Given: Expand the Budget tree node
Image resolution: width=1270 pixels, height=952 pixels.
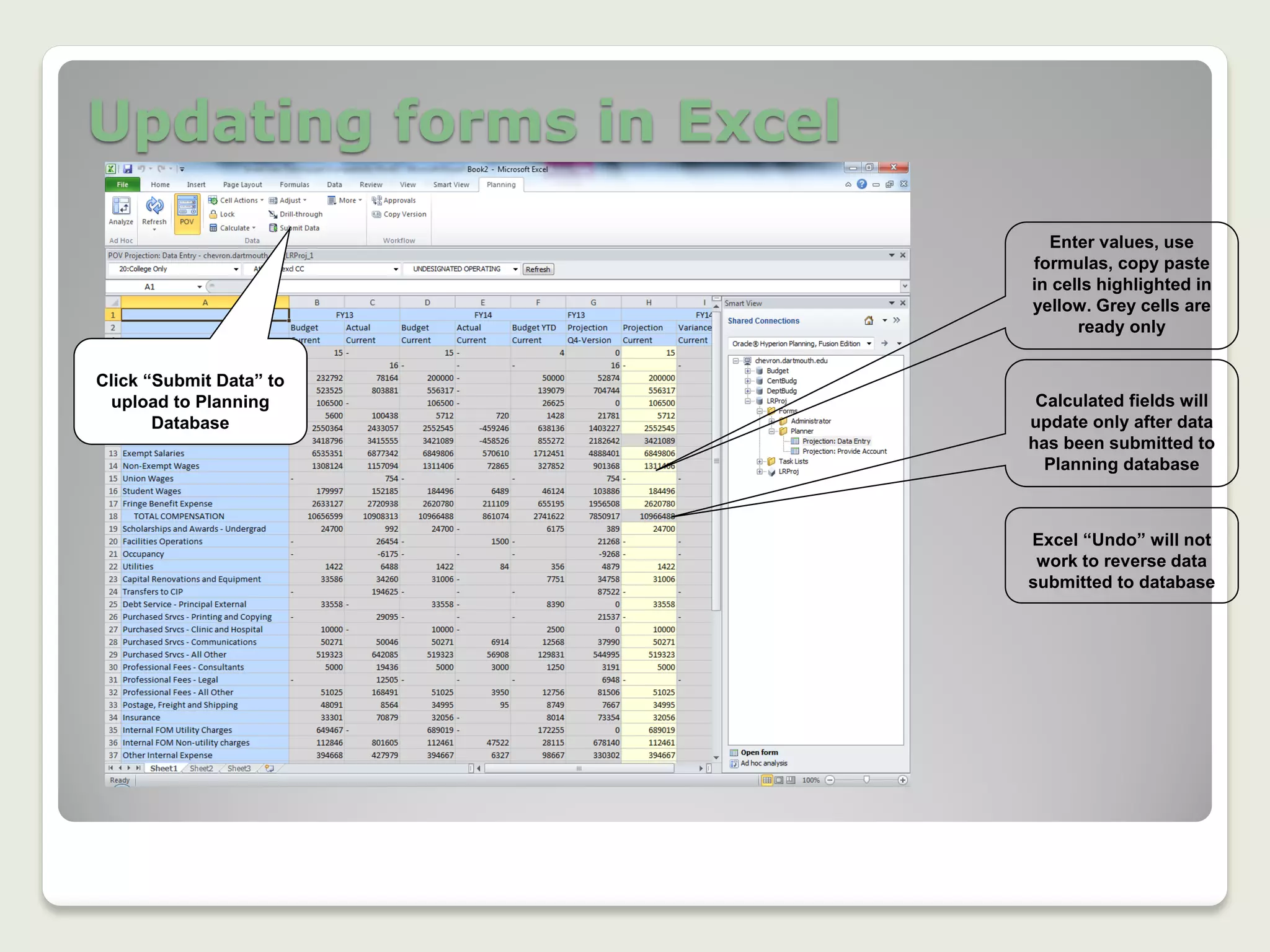Looking at the screenshot, I should click(x=747, y=371).
